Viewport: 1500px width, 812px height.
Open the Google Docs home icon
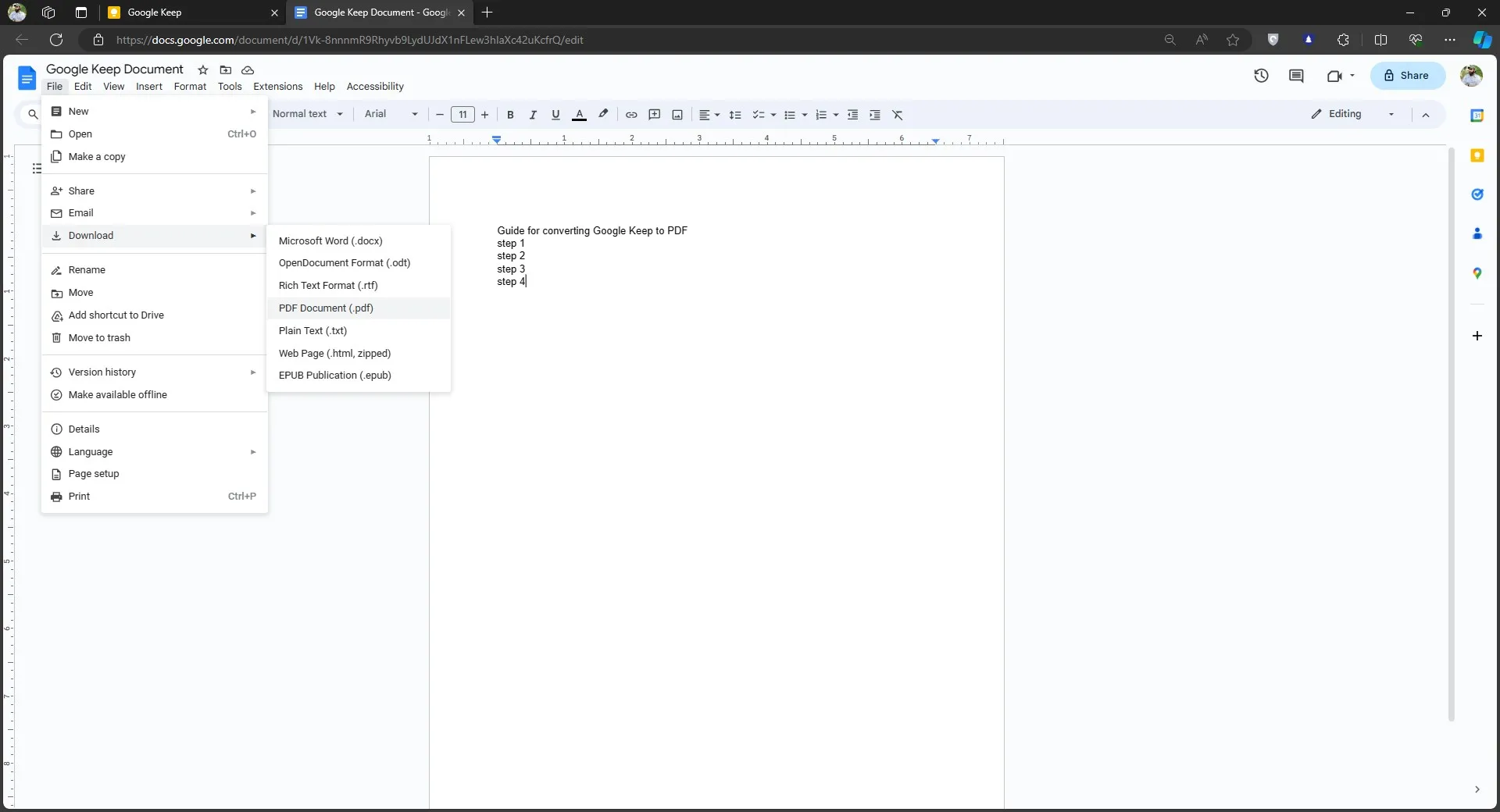(27, 77)
